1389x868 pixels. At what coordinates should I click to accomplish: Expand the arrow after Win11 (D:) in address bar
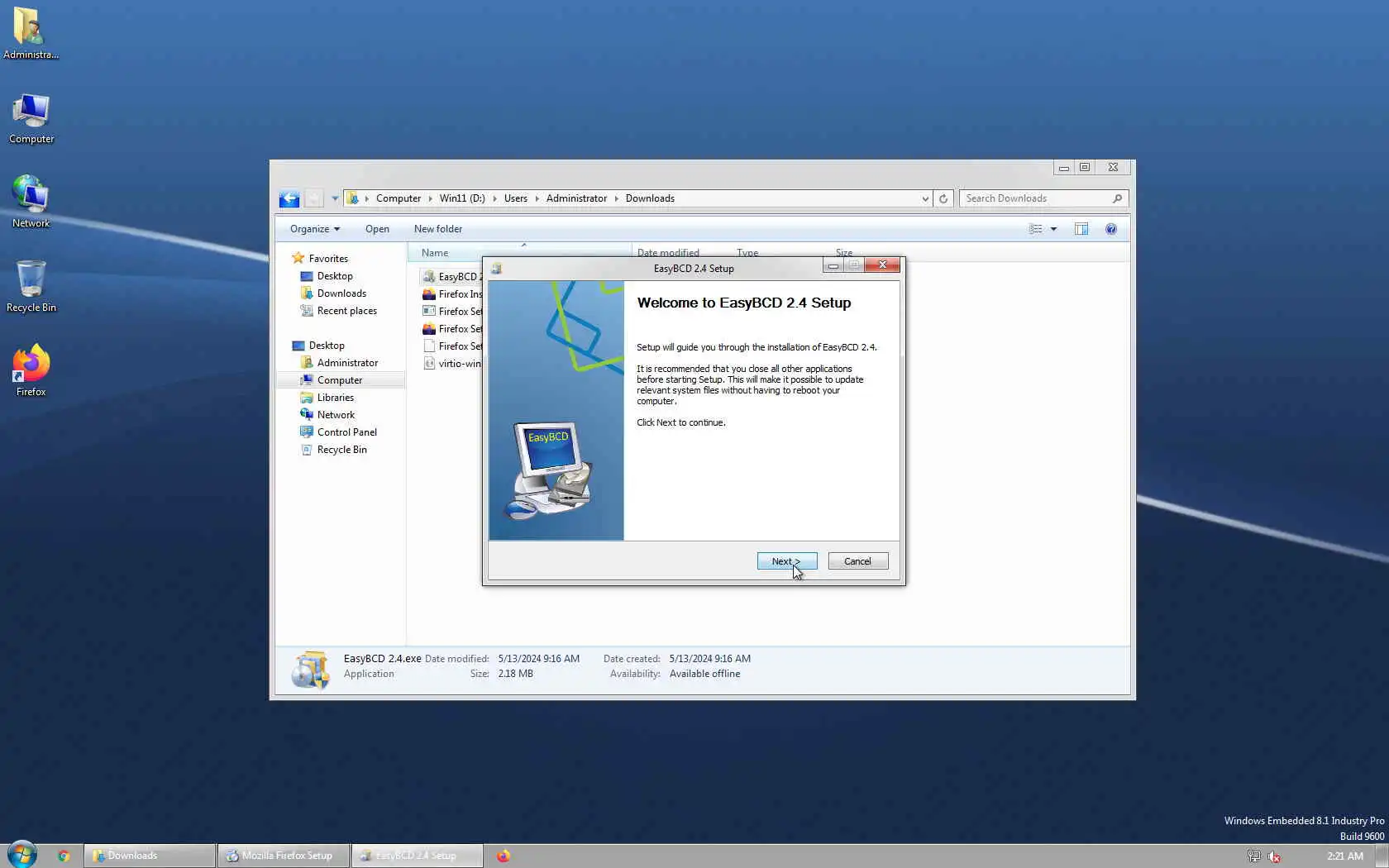(x=495, y=198)
